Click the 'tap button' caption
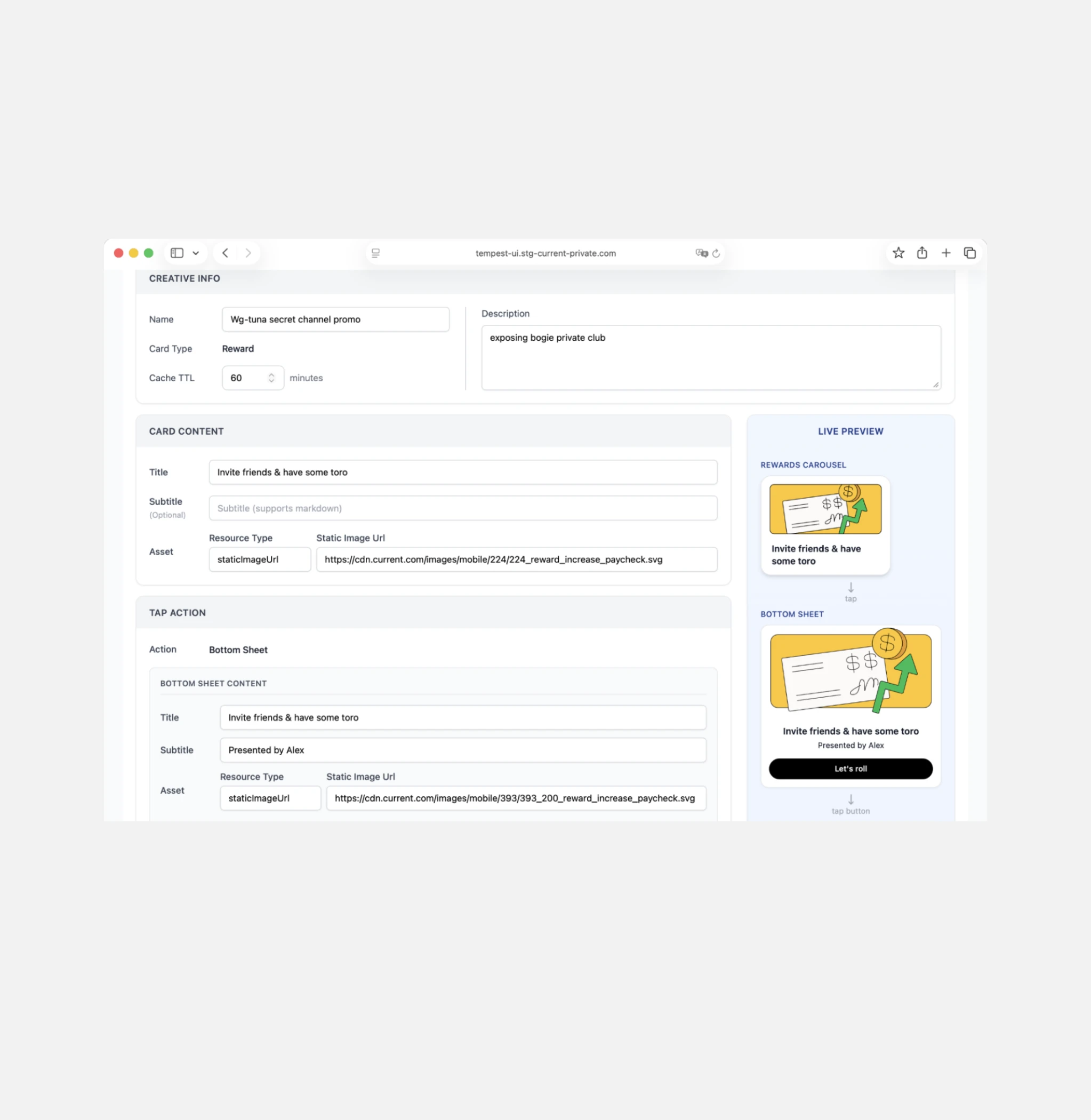This screenshot has height=1120, width=1091. (851, 812)
